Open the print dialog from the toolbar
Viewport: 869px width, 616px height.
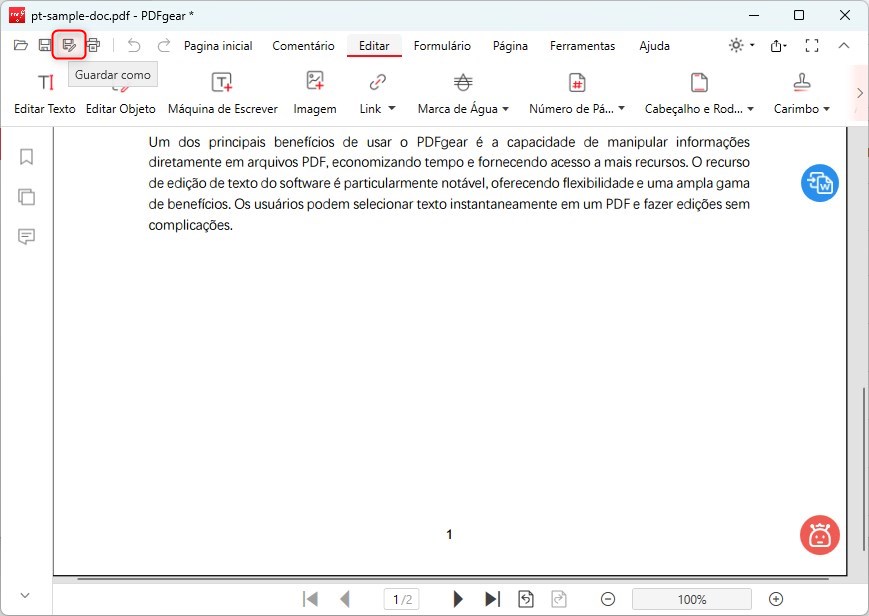(x=93, y=45)
